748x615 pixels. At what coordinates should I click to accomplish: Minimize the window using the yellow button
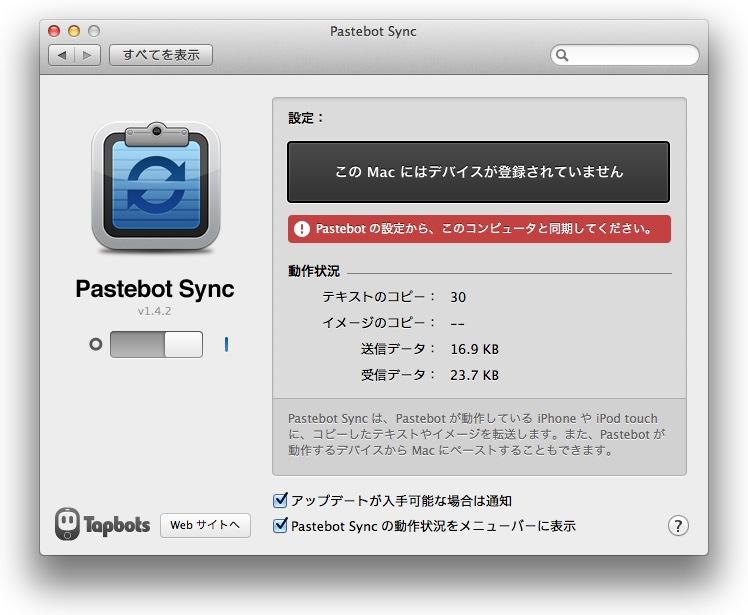(74, 32)
